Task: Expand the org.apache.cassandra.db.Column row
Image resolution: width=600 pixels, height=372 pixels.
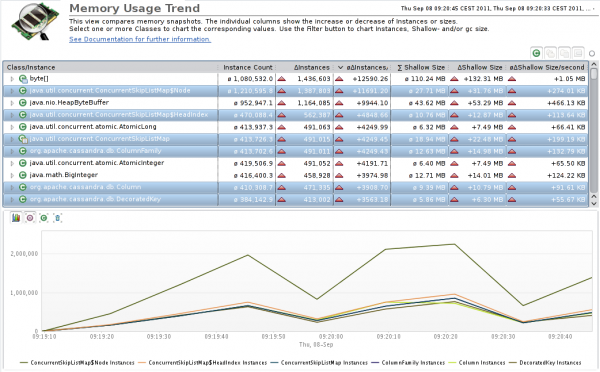Action: click(x=12, y=187)
